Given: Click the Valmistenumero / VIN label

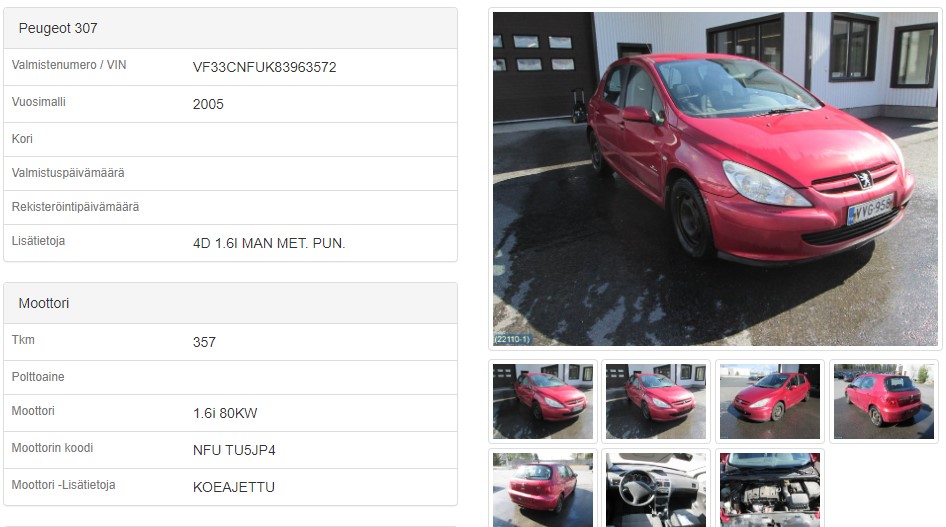Looking at the screenshot, I should point(69,65).
